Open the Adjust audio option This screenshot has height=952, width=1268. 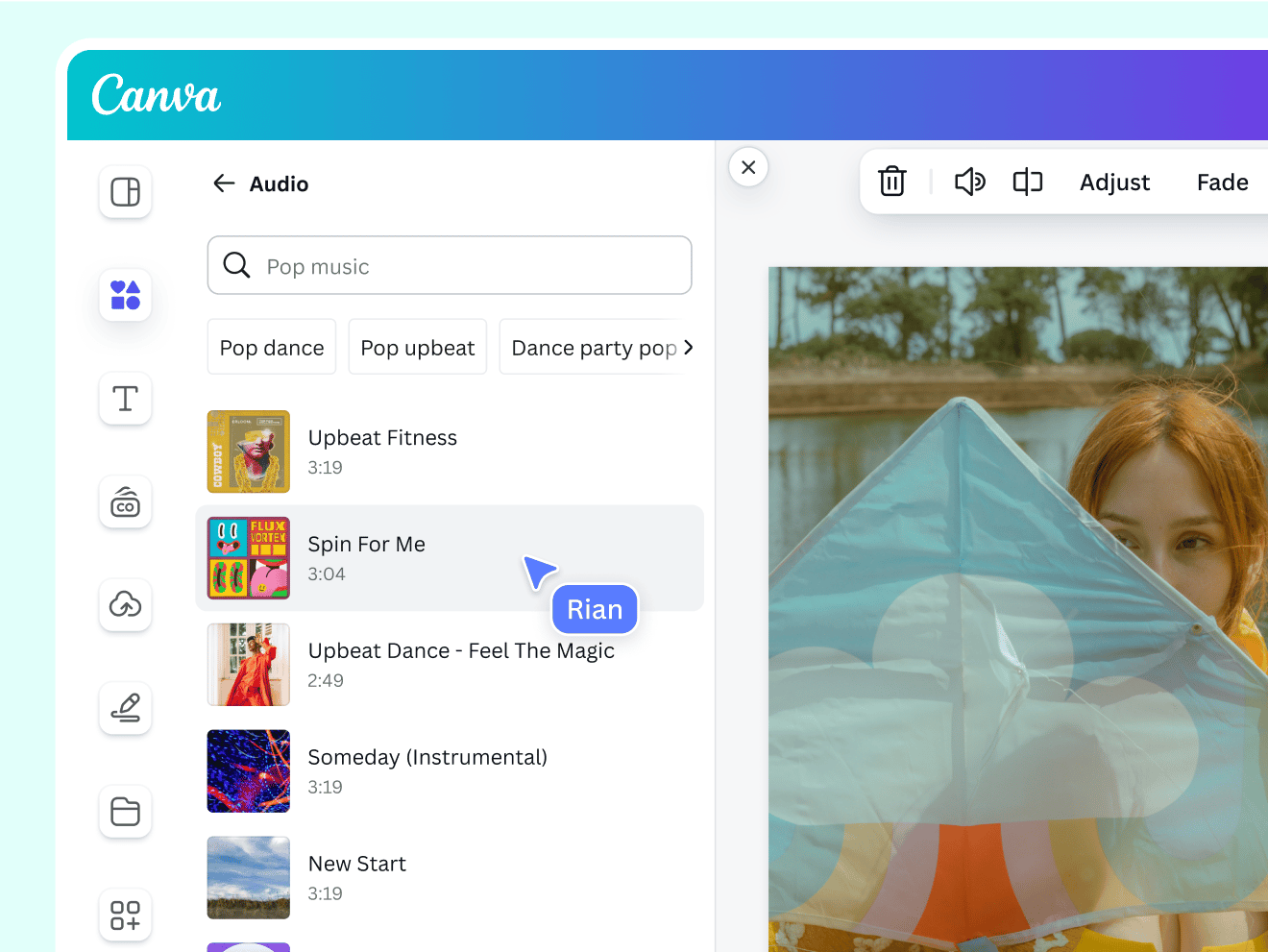coord(1114,183)
